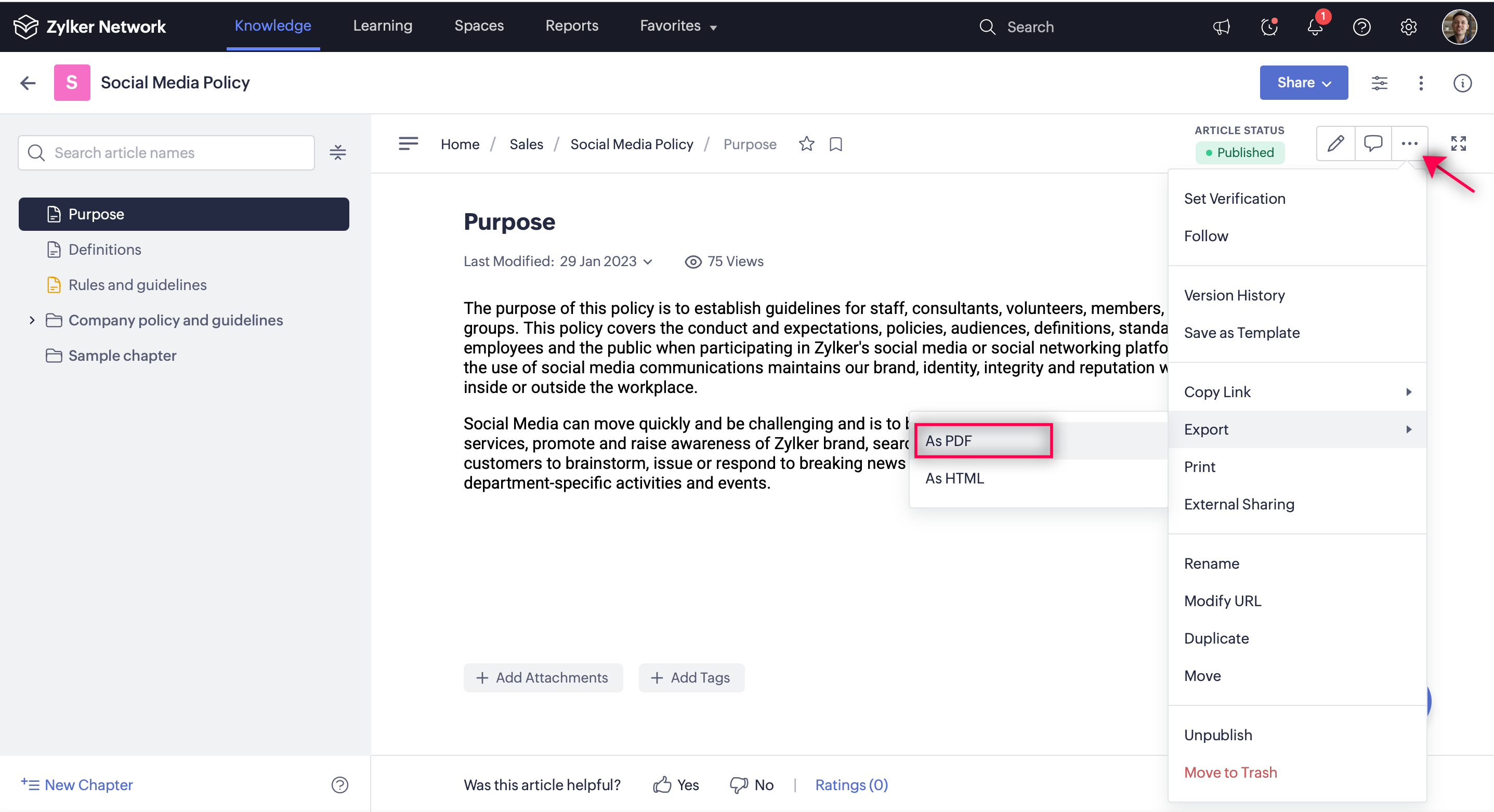Viewport: 1494px width, 812px height.
Task: Open the Share dropdown button
Action: pos(1303,83)
